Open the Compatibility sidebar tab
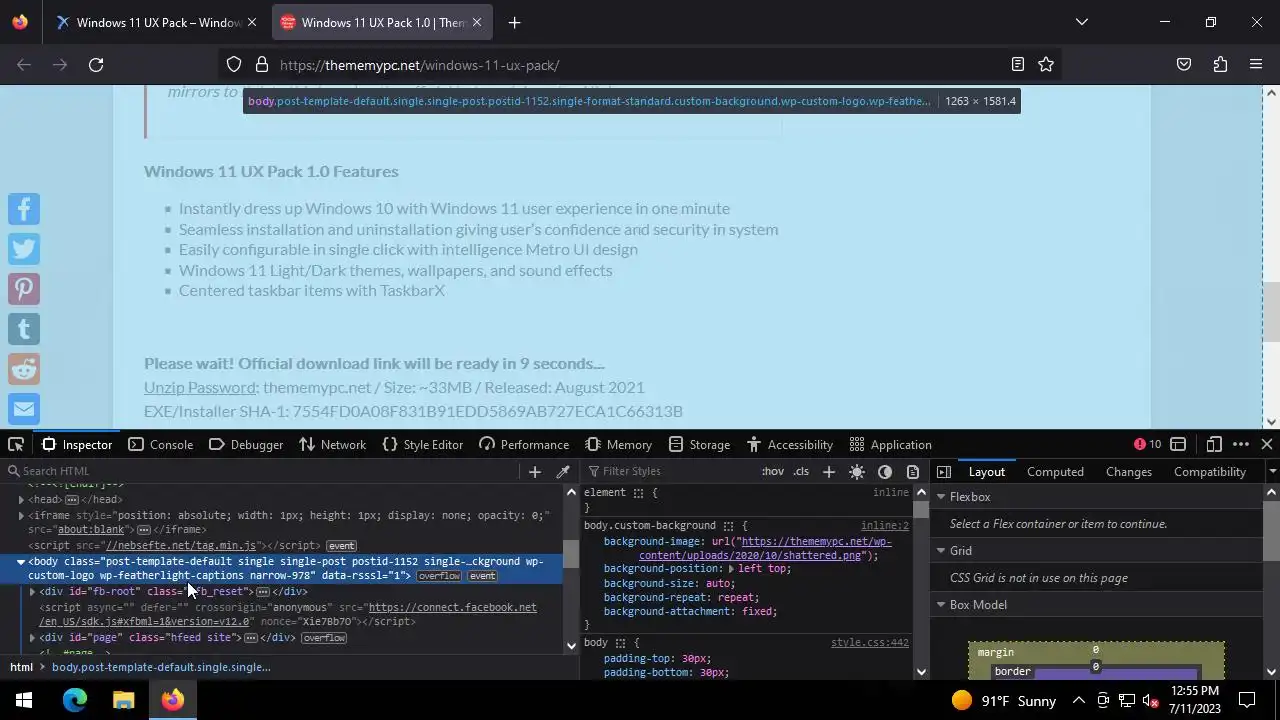The image size is (1280, 720). [1209, 471]
